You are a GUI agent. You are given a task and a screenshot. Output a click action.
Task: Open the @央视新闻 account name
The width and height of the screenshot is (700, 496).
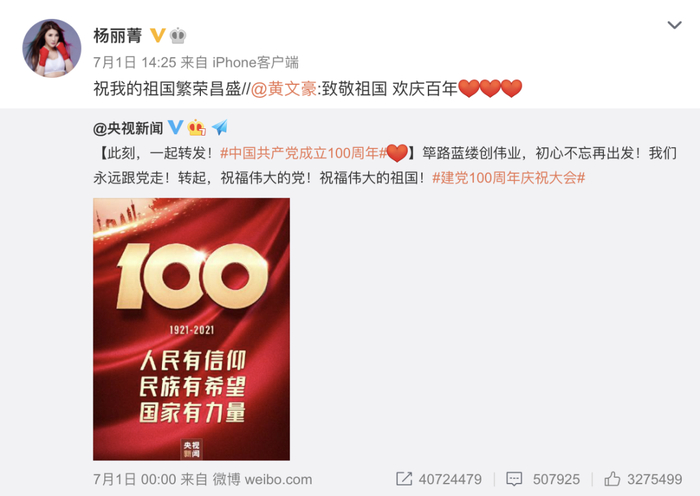click(x=128, y=129)
